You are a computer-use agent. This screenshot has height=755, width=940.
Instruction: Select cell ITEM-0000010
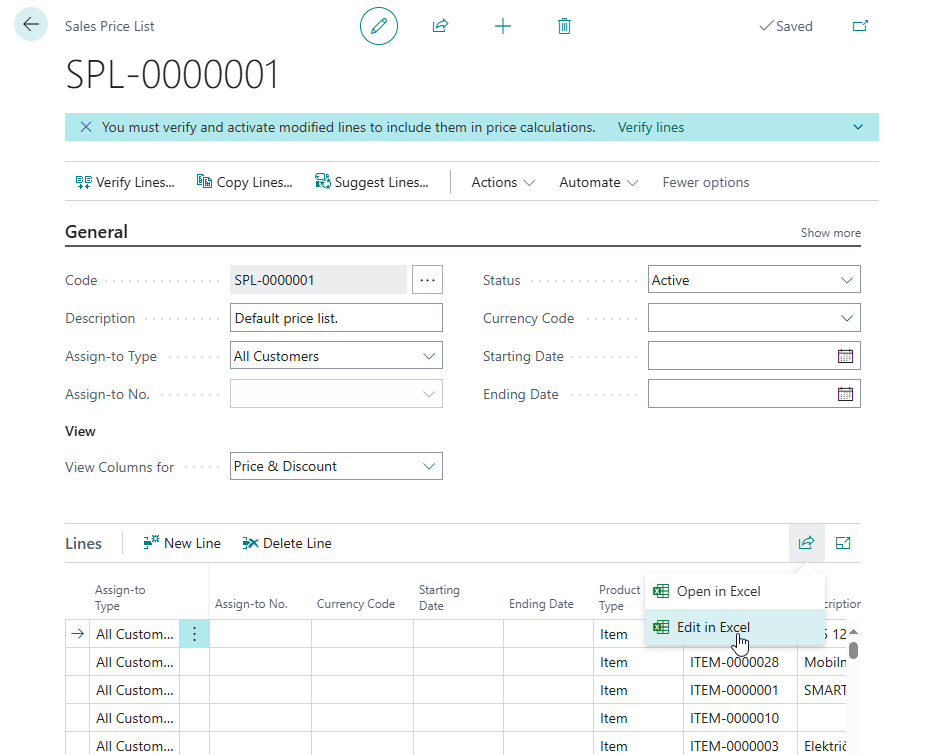pyautogui.click(x=740, y=718)
